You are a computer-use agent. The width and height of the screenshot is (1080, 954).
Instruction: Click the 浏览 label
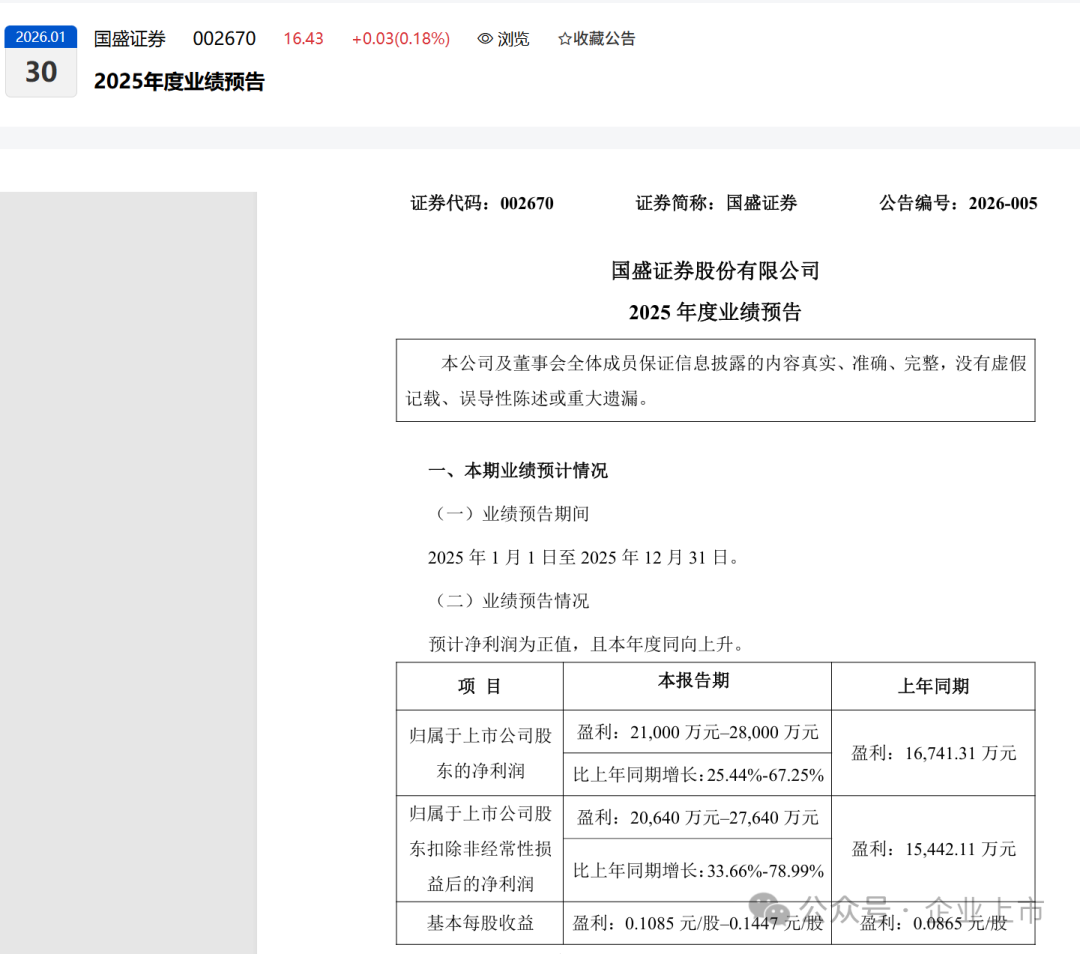513,39
